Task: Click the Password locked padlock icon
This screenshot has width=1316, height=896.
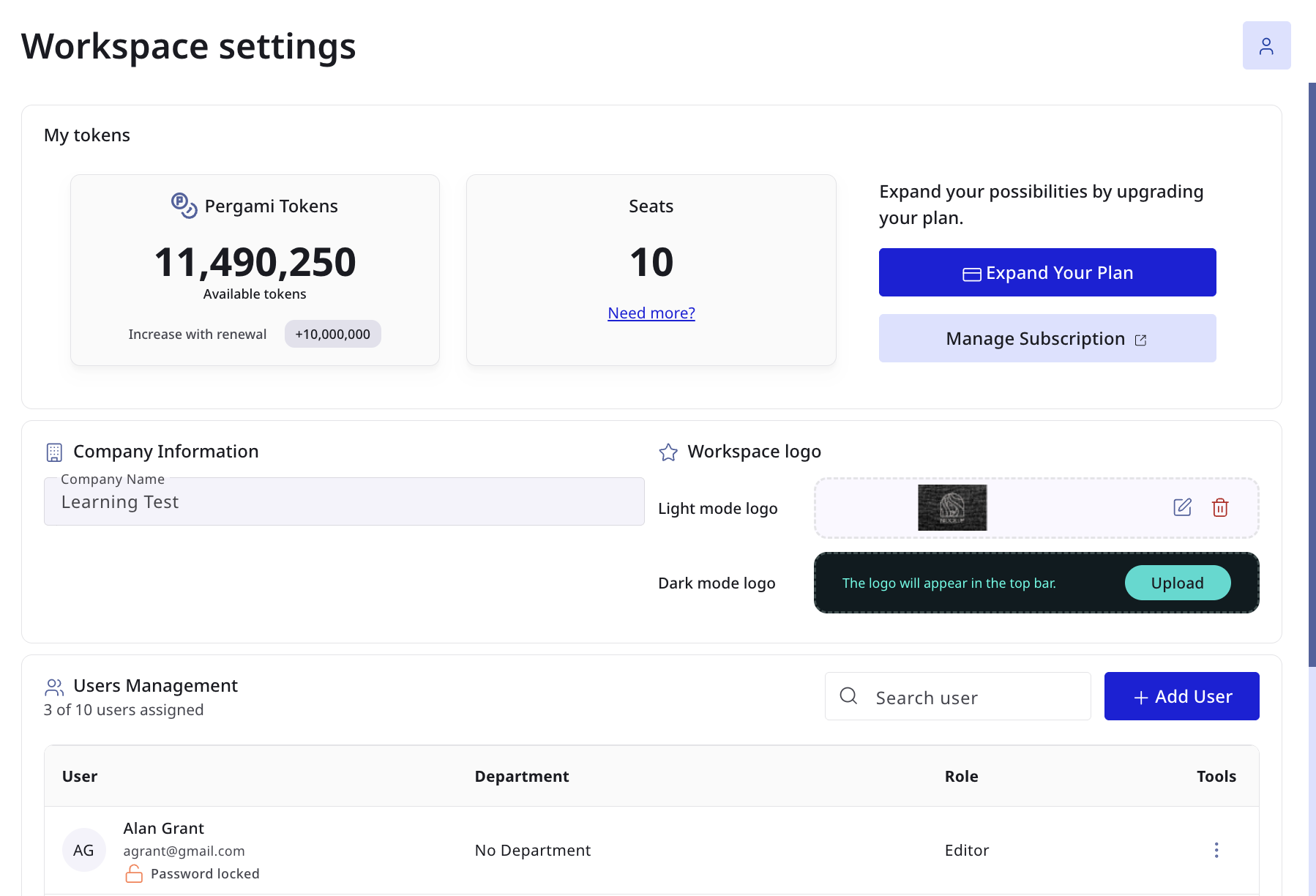Action: click(134, 873)
